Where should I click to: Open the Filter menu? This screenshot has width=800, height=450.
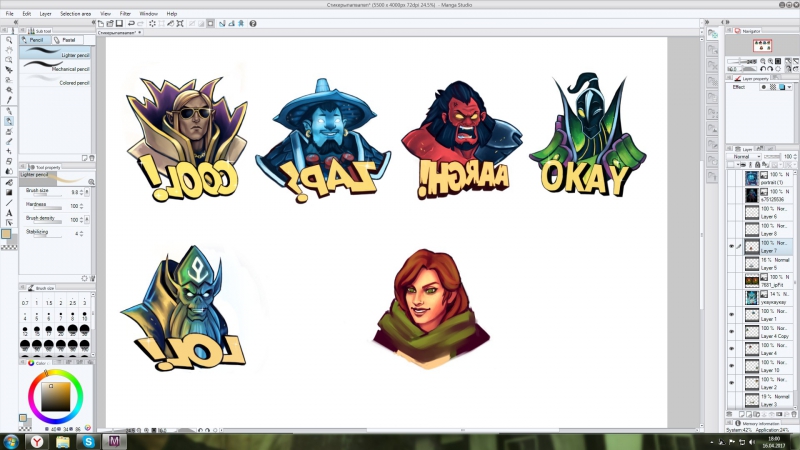pyautogui.click(x=125, y=14)
